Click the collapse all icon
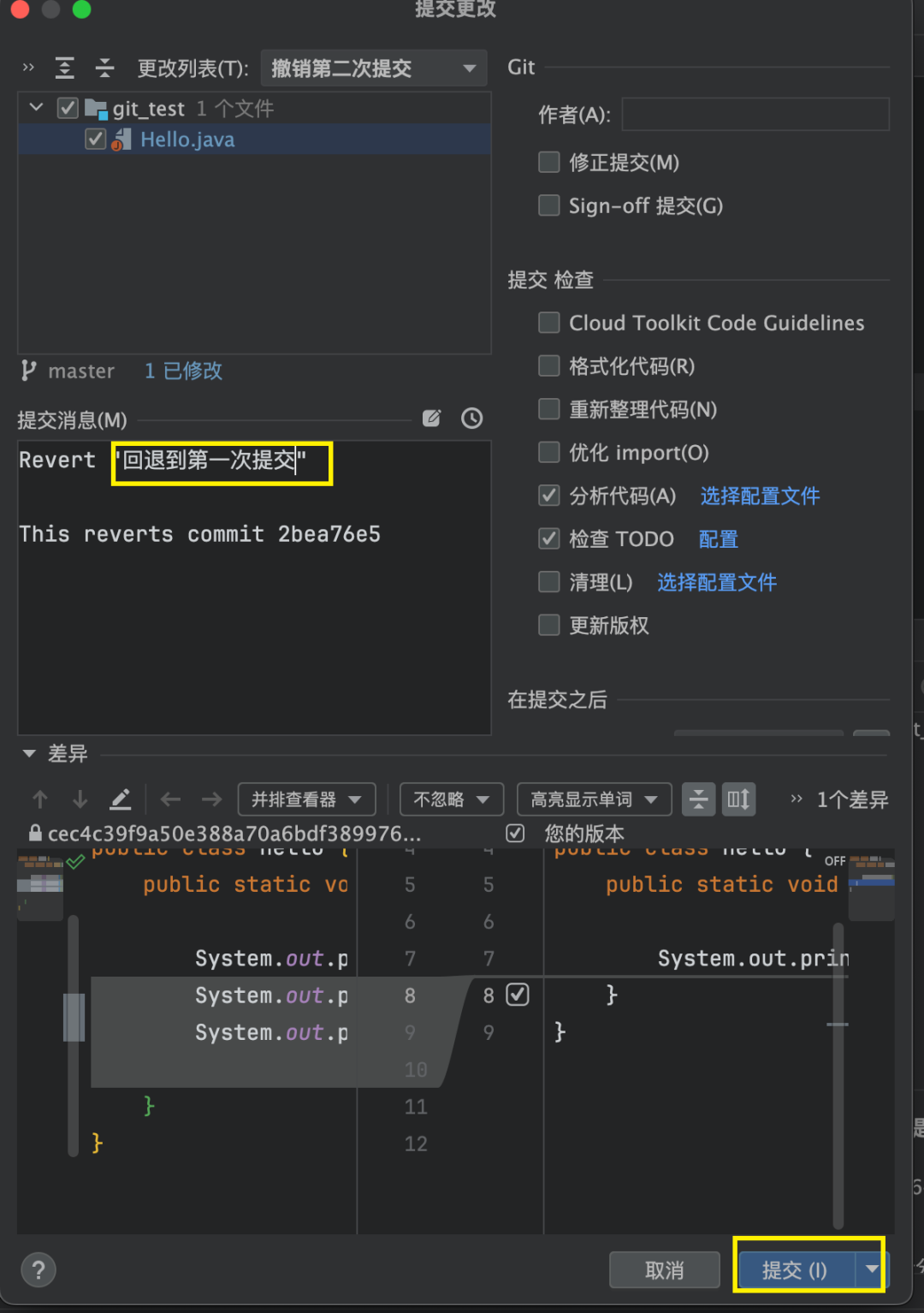 [104, 68]
